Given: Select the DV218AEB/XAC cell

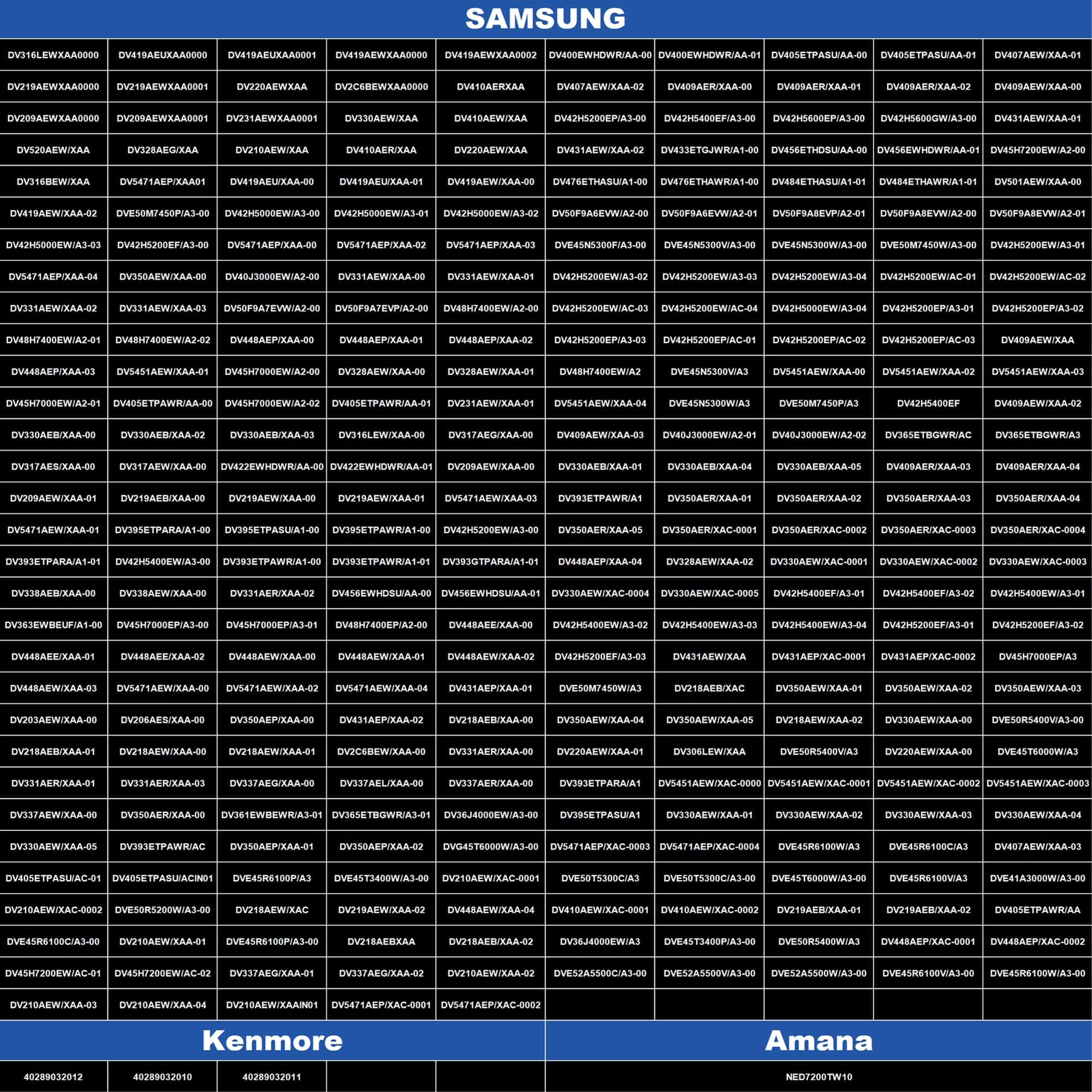Looking at the screenshot, I should (x=709, y=688).
